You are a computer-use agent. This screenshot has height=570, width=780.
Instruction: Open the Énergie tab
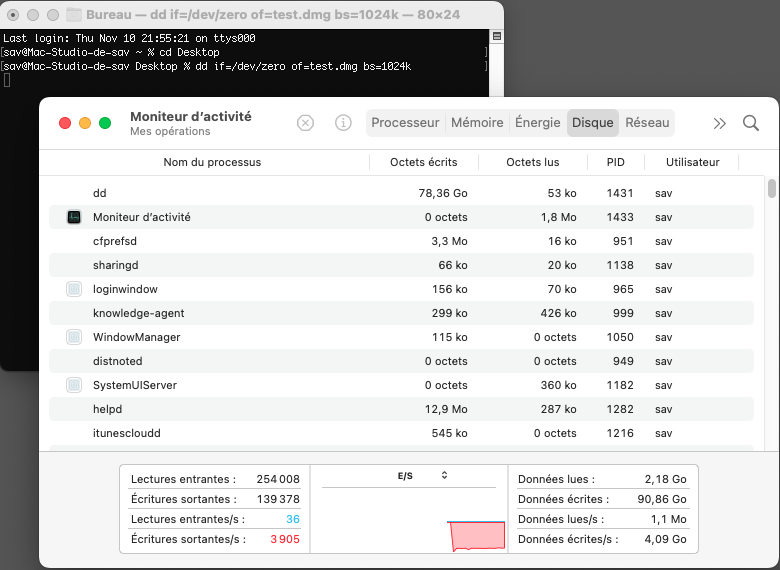(537, 123)
